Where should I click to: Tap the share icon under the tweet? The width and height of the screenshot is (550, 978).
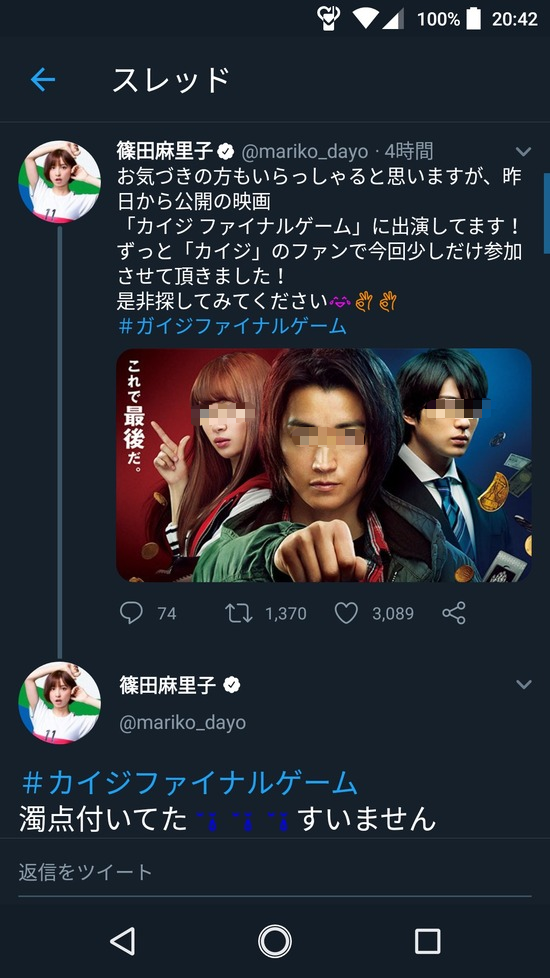(454, 613)
